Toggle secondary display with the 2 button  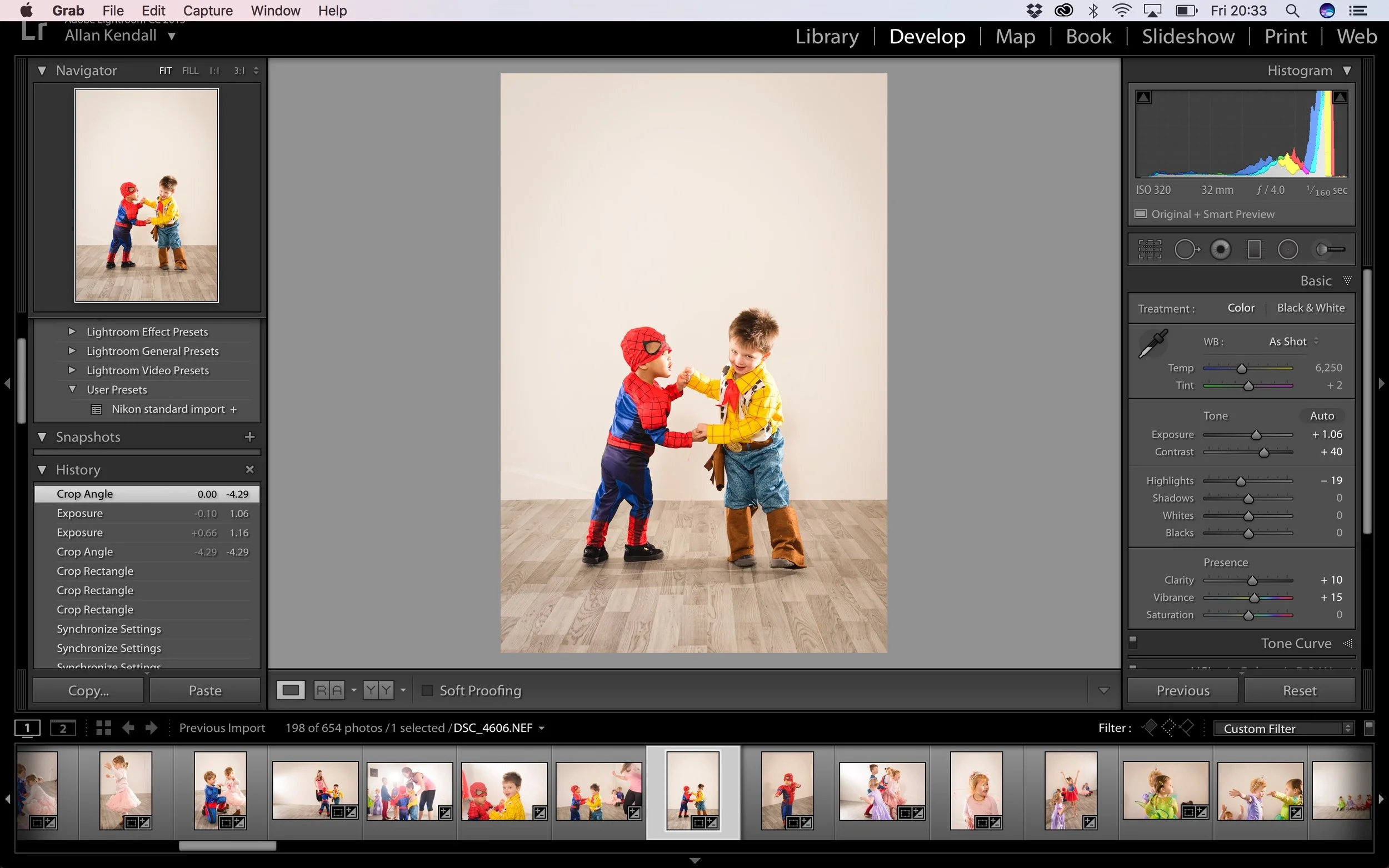[63, 727]
